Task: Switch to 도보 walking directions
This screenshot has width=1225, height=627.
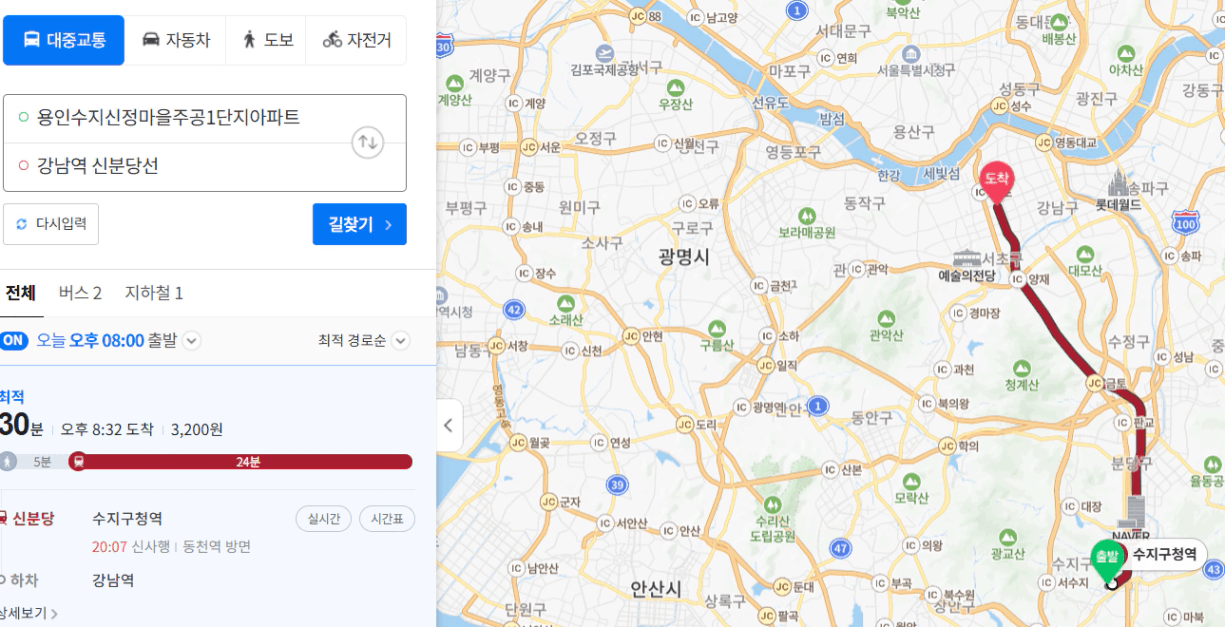Action: coord(266,40)
